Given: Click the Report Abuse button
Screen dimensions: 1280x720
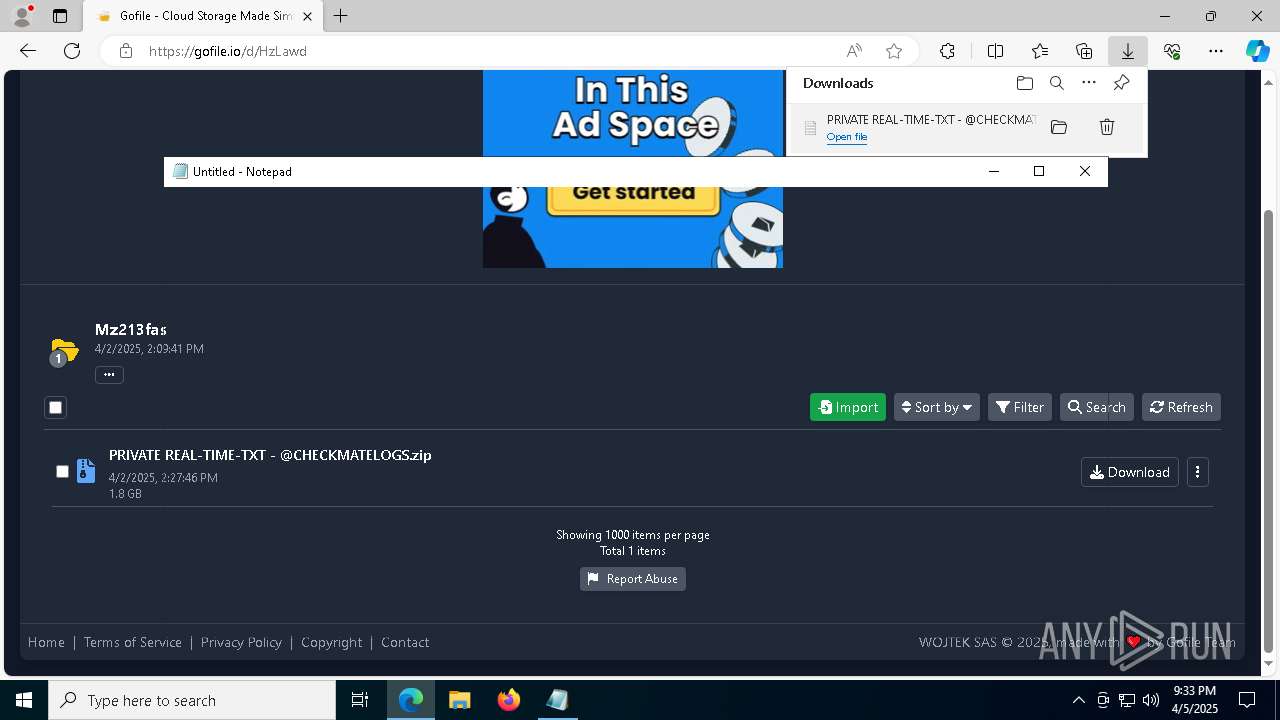Looking at the screenshot, I should tap(633, 579).
